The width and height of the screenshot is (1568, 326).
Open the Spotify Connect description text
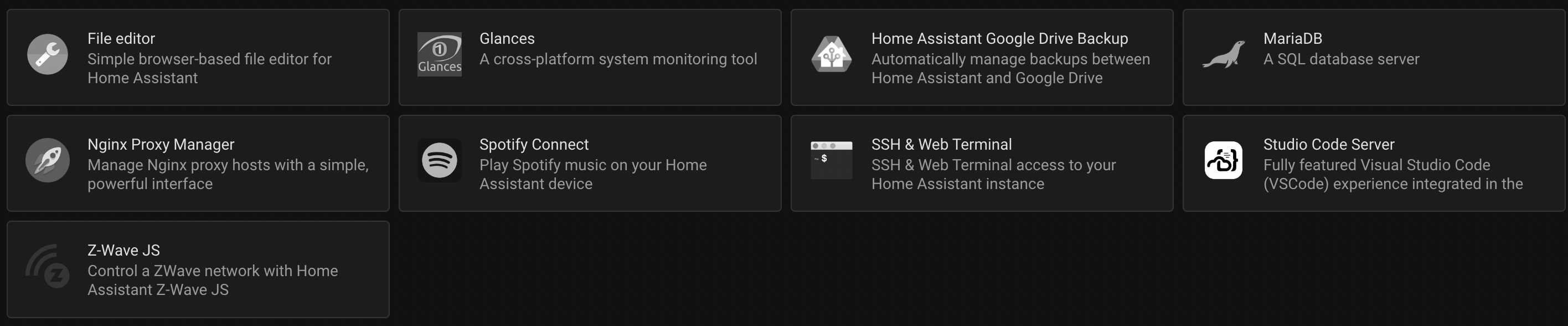click(592, 174)
